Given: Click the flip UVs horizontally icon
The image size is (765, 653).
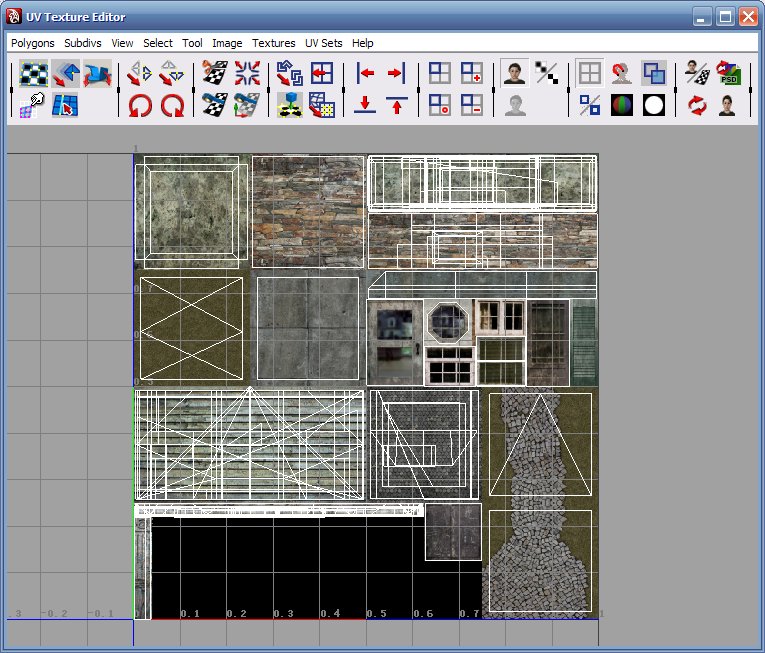Looking at the screenshot, I should [x=140, y=73].
